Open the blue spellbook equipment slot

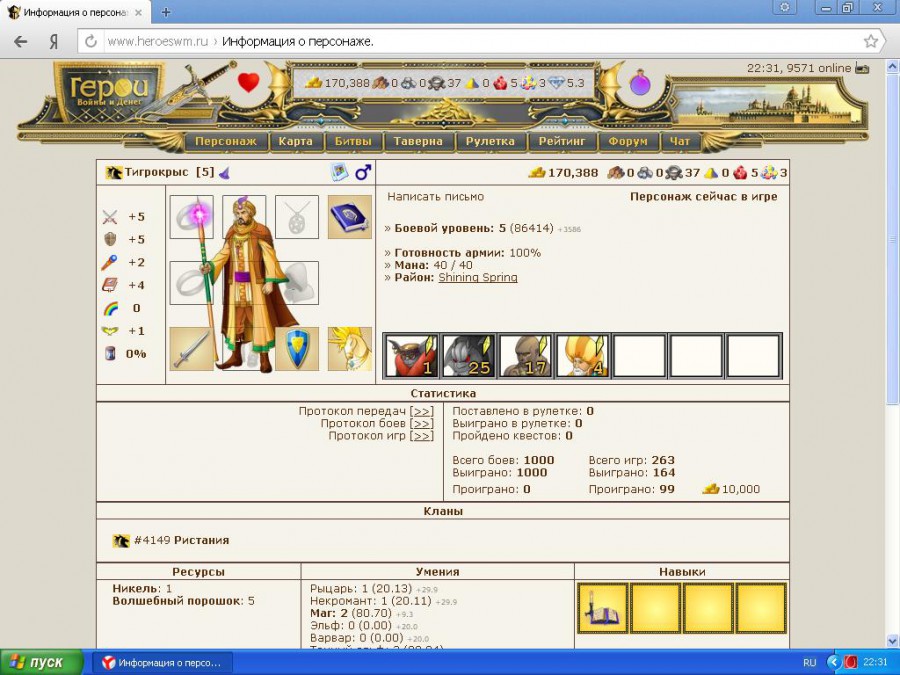[x=350, y=217]
